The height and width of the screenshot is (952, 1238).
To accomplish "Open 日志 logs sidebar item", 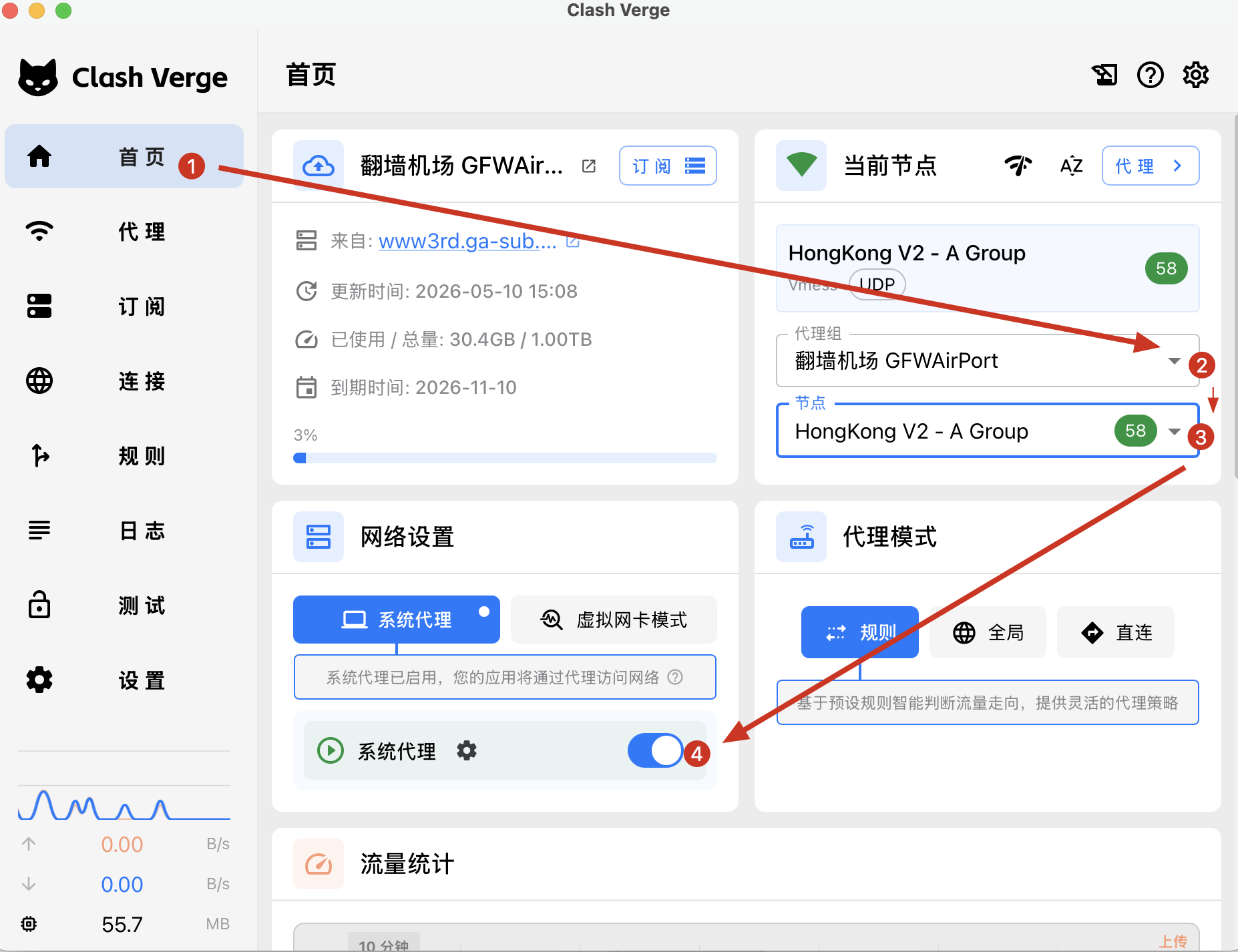I will pos(124,530).
